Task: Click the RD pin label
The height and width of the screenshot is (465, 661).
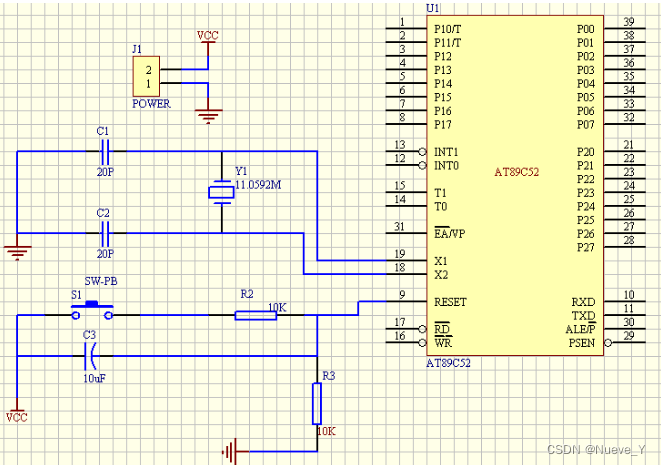Action: [442, 329]
